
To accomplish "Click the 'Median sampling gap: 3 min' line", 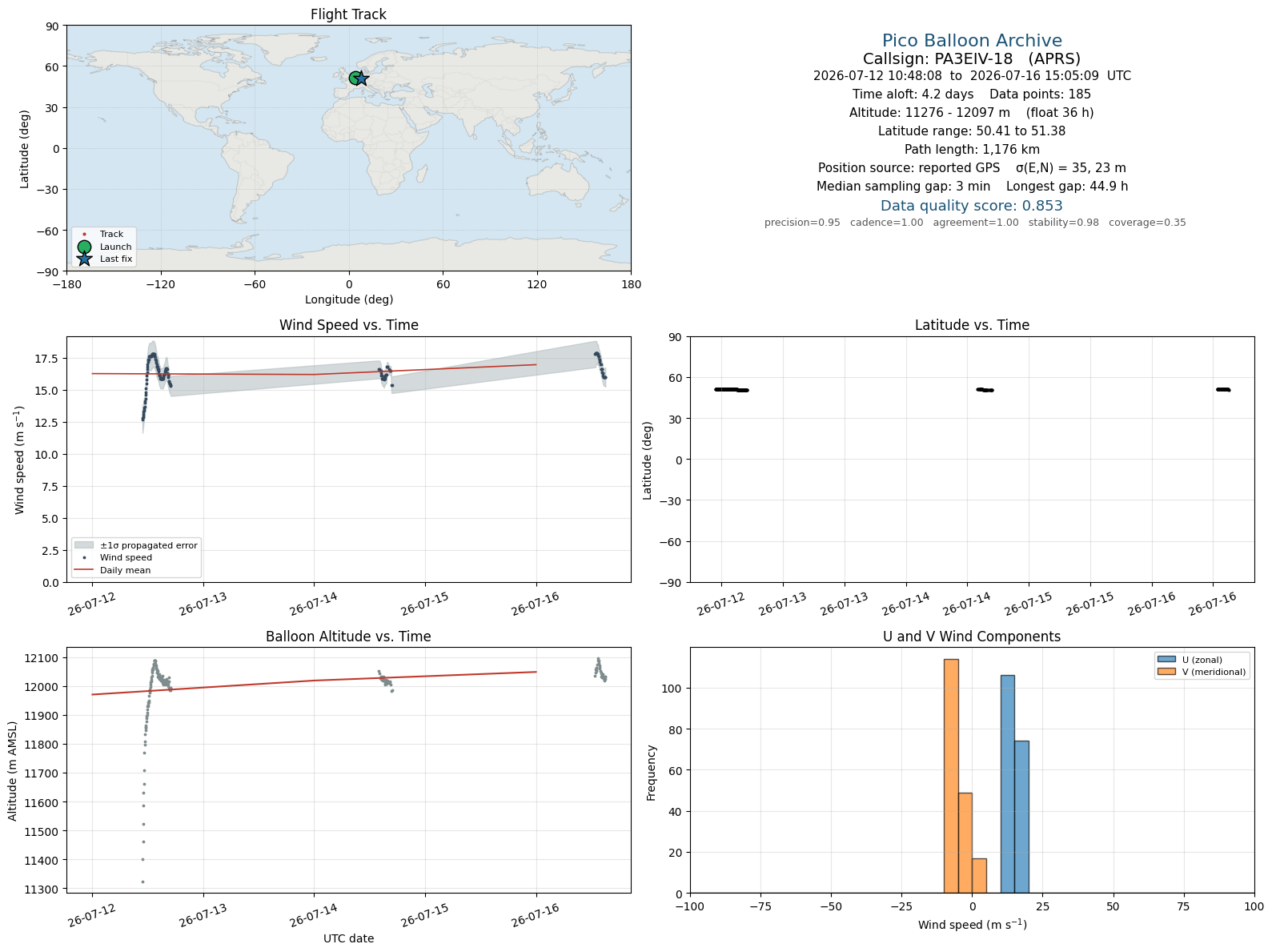I will pyautogui.click(x=972, y=187).
